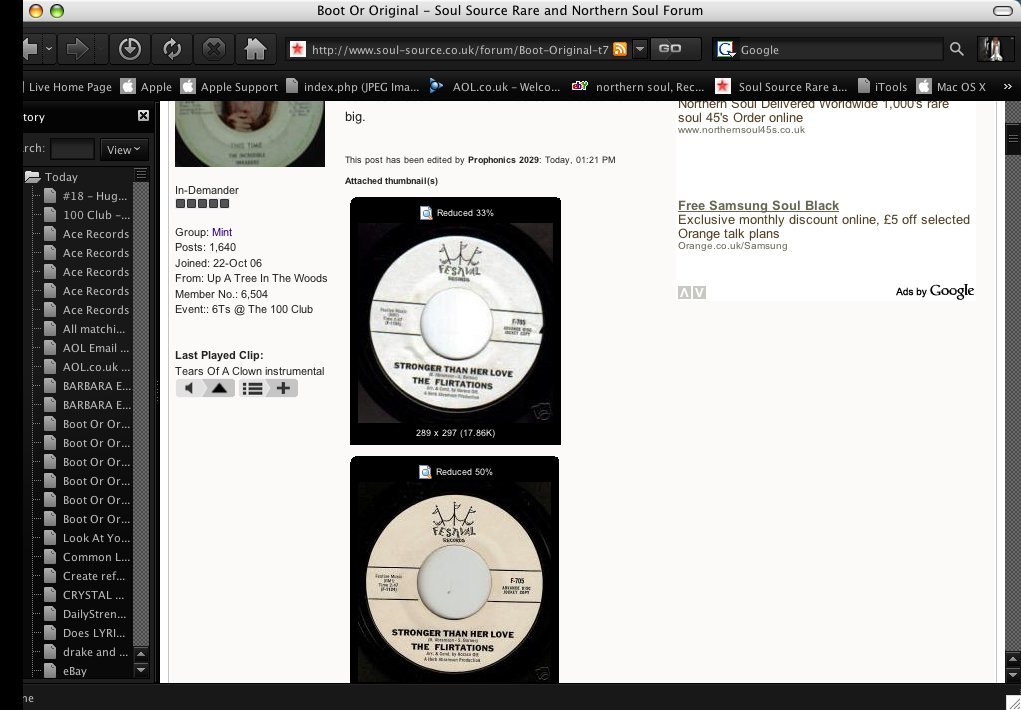Open the AOL.co.uk bookmark
This screenshot has height=710, width=1021.
click(495, 87)
